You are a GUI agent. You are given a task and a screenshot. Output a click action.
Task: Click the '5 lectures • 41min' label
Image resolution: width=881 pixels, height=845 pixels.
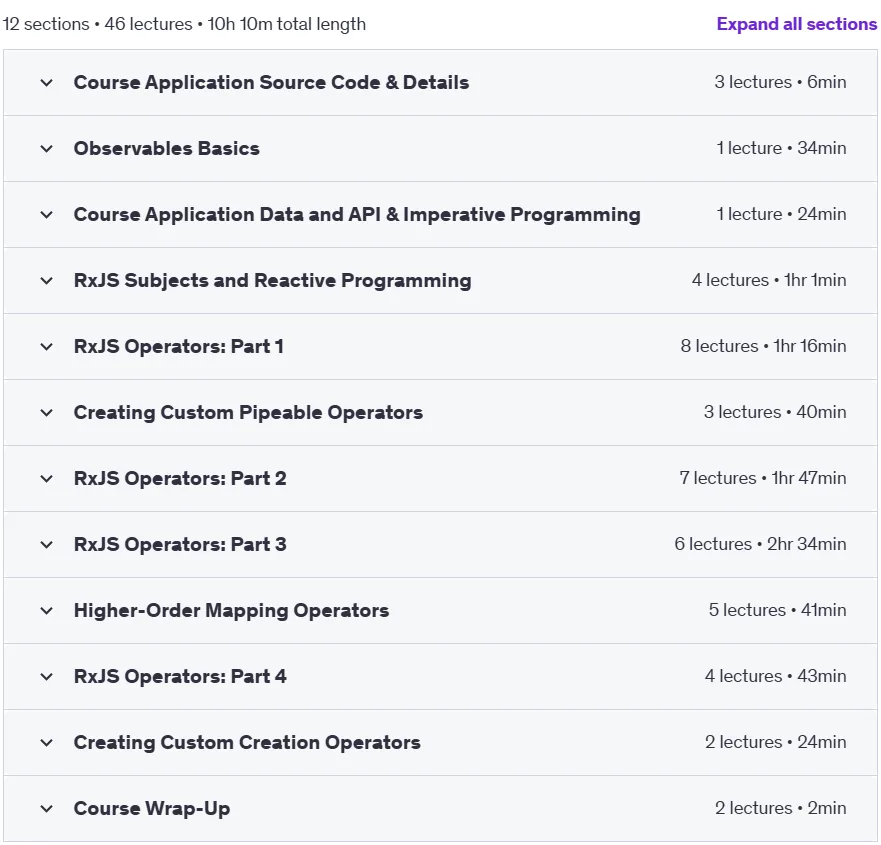[x=777, y=610]
